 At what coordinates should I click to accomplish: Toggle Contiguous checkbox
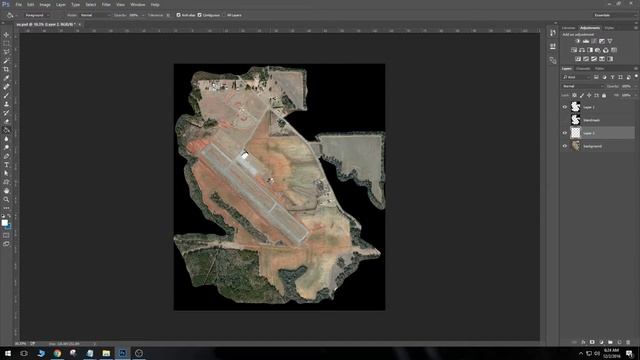click(x=200, y=15)
